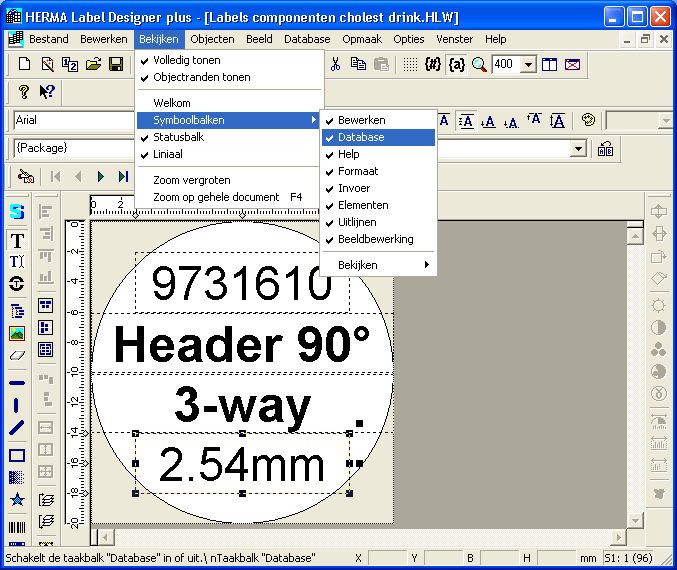This screenshot has width=677, height=570.
Task: Click the Cut scissors icon
Action: 336,65
